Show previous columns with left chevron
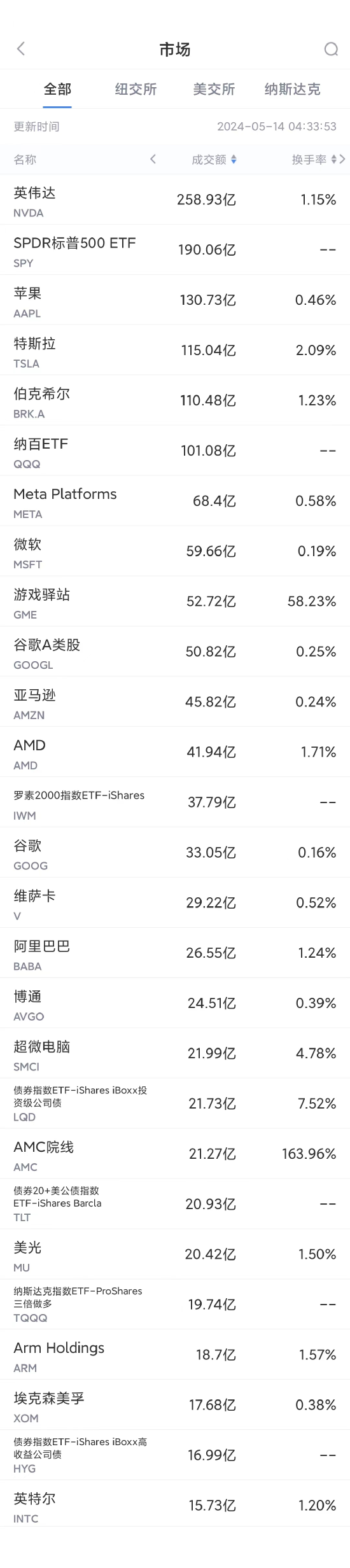 (x=153, y=159)
